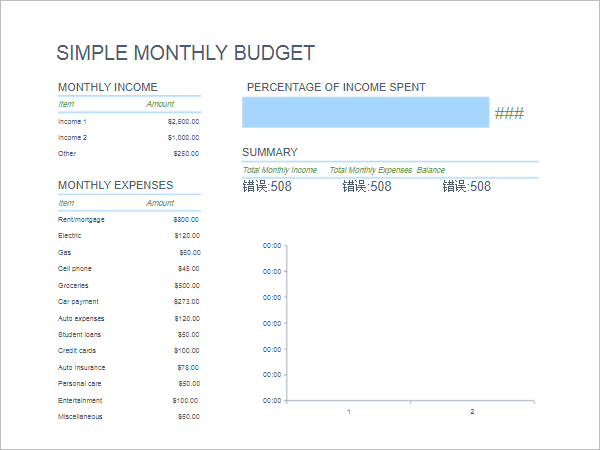Select the Auto Insurance amount $78.00
Image resolution: width=600 pixels, height=450 pixels.
click(x=188, y=367)
